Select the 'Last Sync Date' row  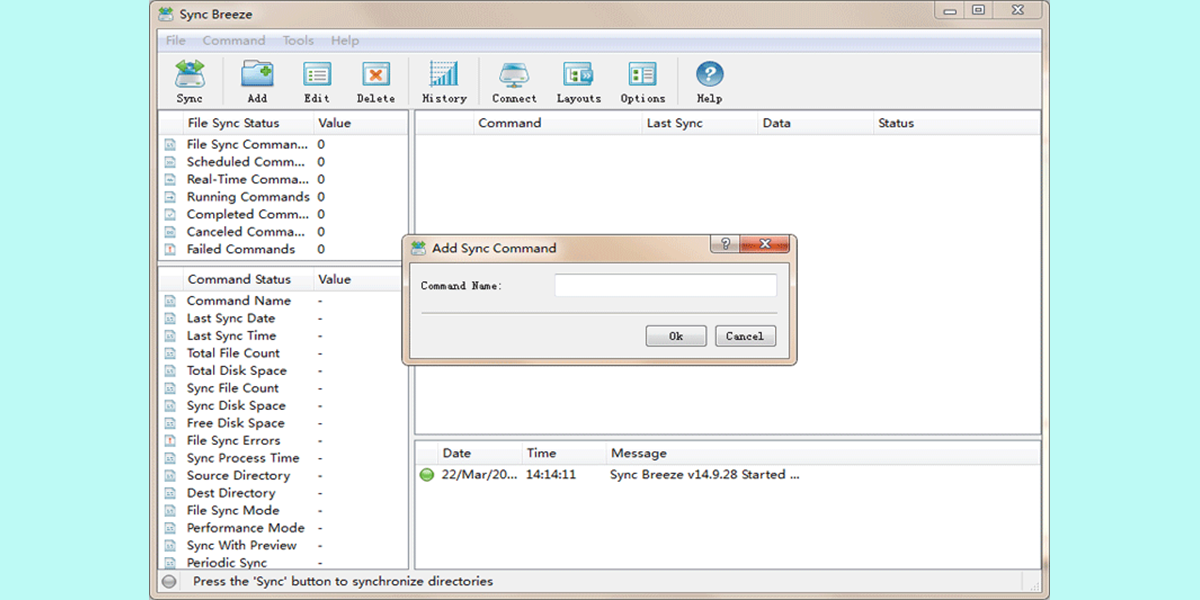click(284, 318)
